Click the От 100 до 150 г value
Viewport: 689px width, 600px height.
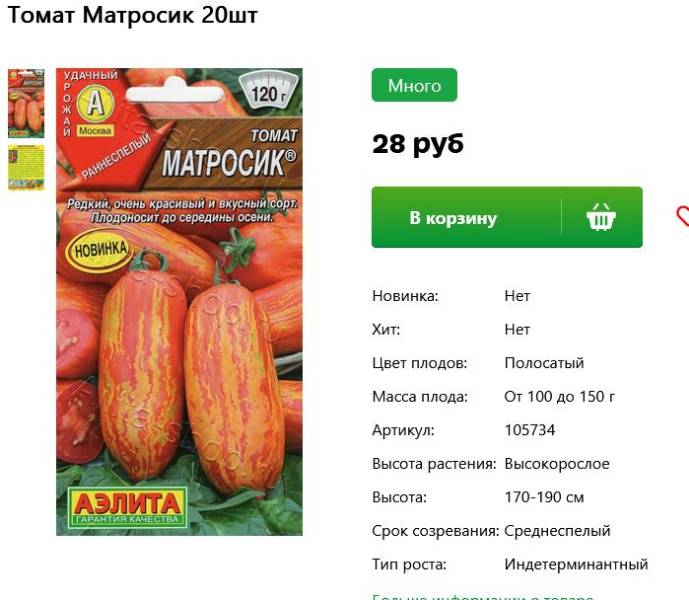[559, 396]
